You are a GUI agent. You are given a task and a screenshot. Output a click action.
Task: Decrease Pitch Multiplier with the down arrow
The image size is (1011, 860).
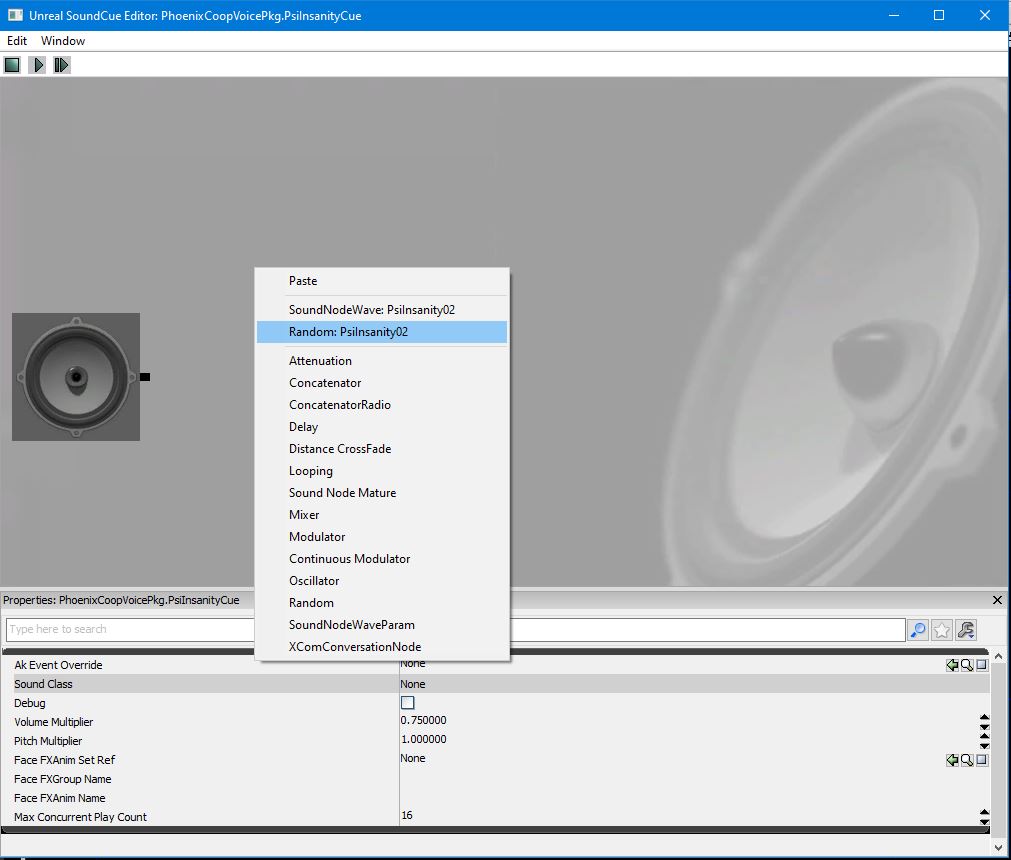[984, 746]
